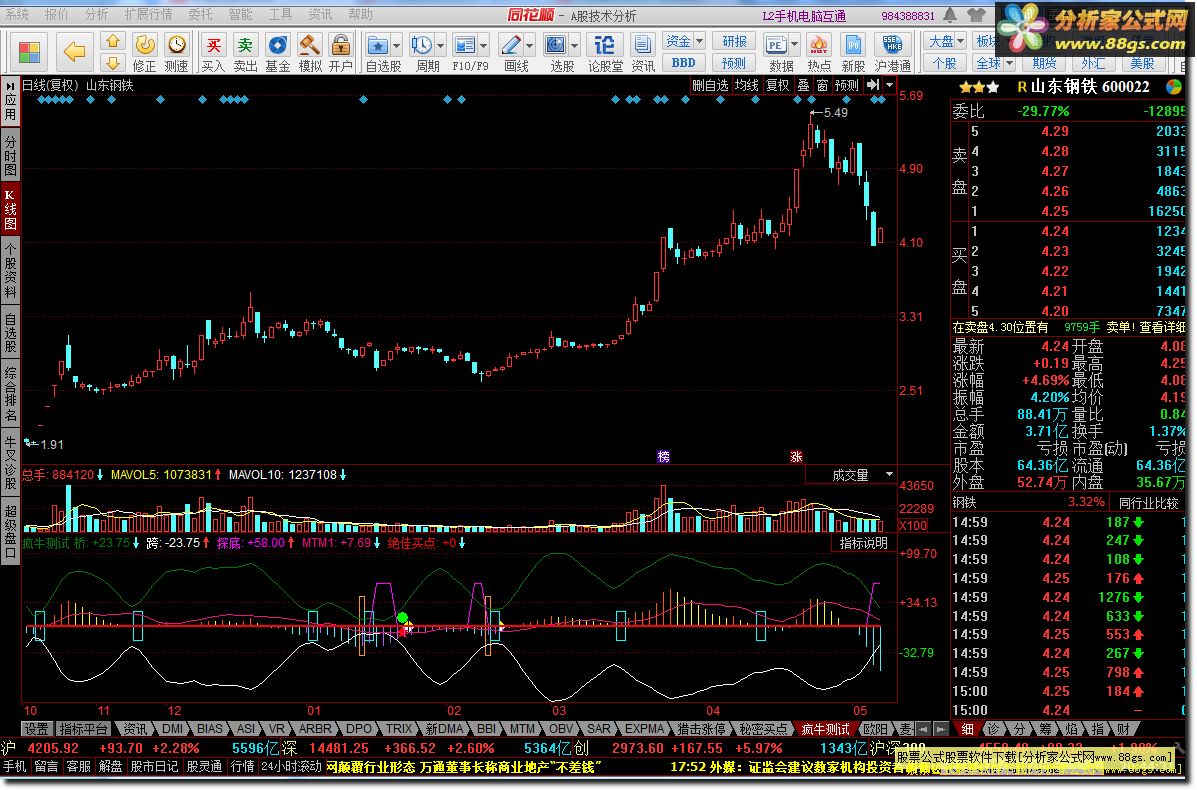The height and width of the screenshot is (790, 1197).
Task: Expand the 画线 dropdown arrow
Action: click(x=530, y=46)
